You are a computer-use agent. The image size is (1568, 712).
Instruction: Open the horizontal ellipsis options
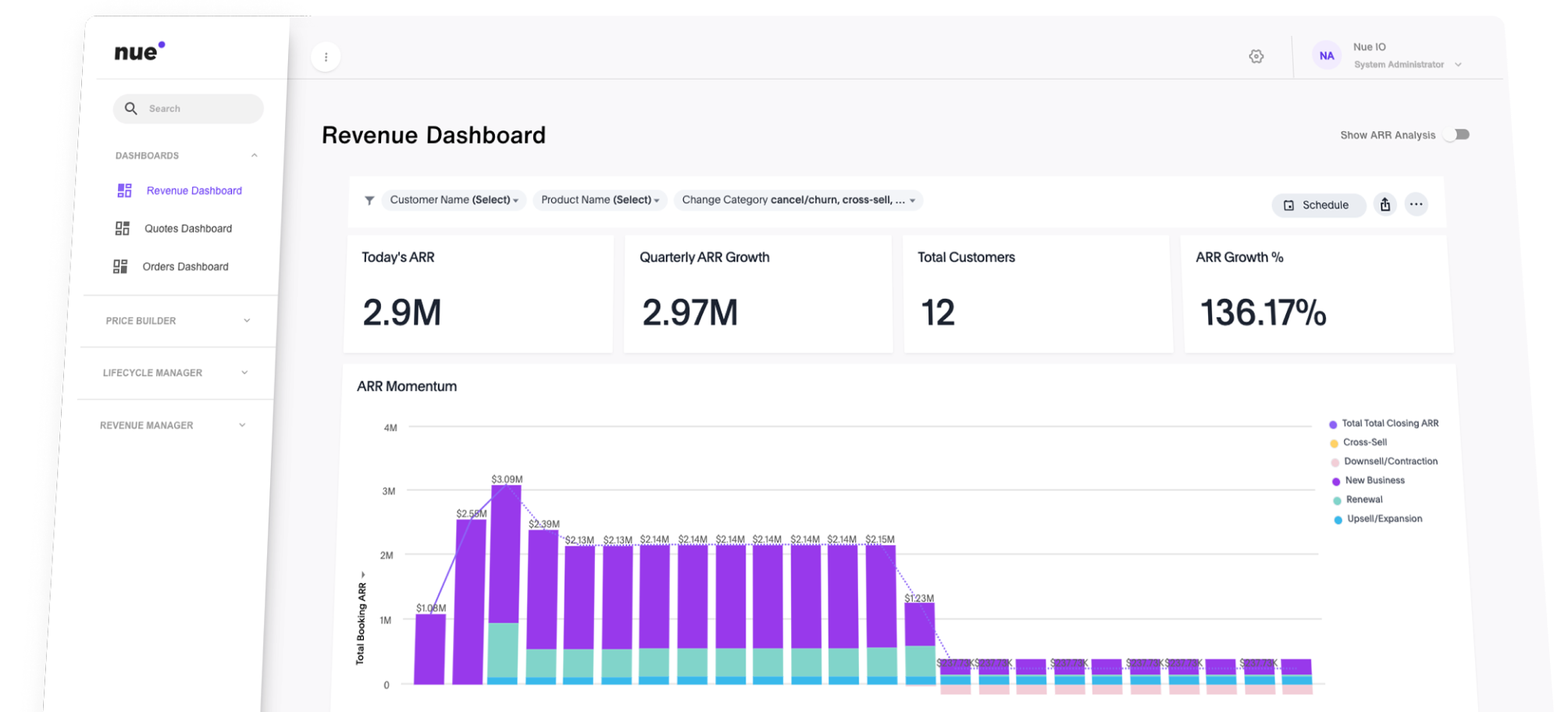pos(1416,205)
